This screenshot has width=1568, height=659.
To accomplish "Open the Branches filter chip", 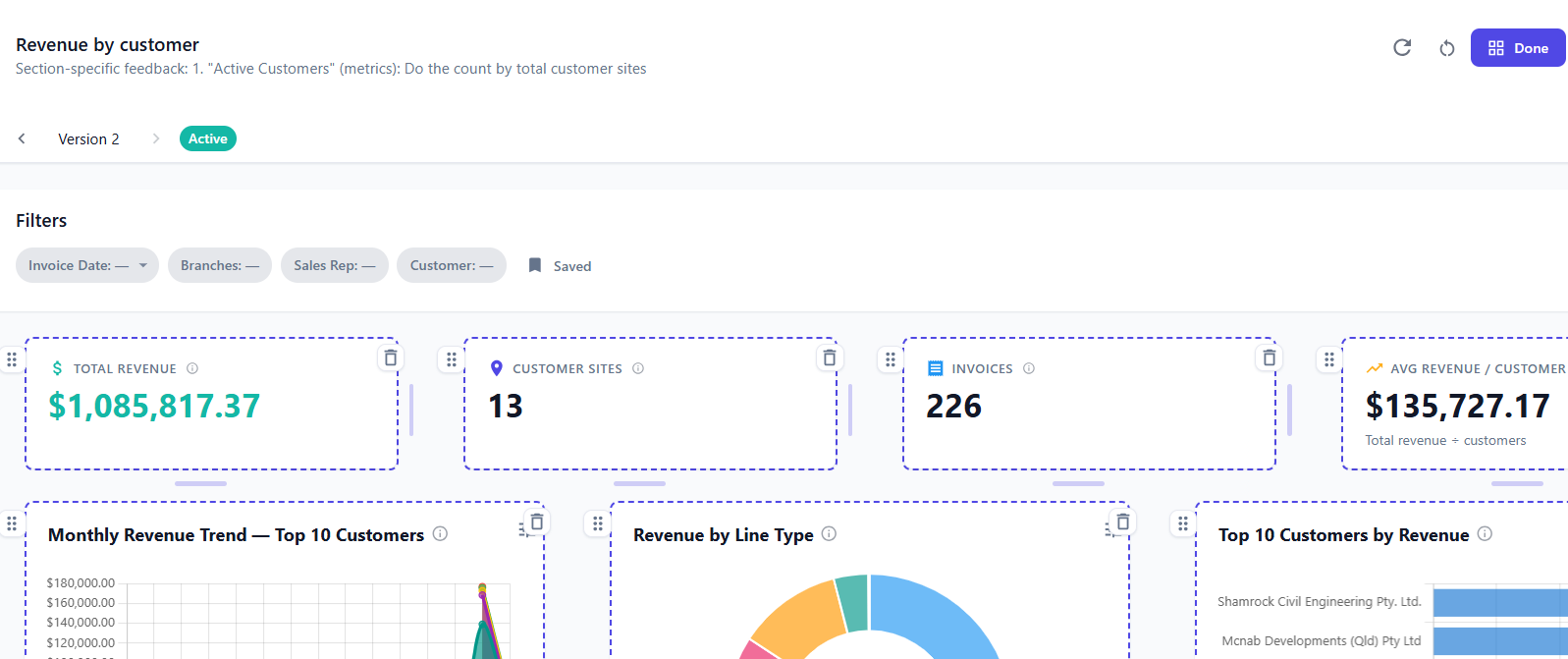I will (220, 265).
